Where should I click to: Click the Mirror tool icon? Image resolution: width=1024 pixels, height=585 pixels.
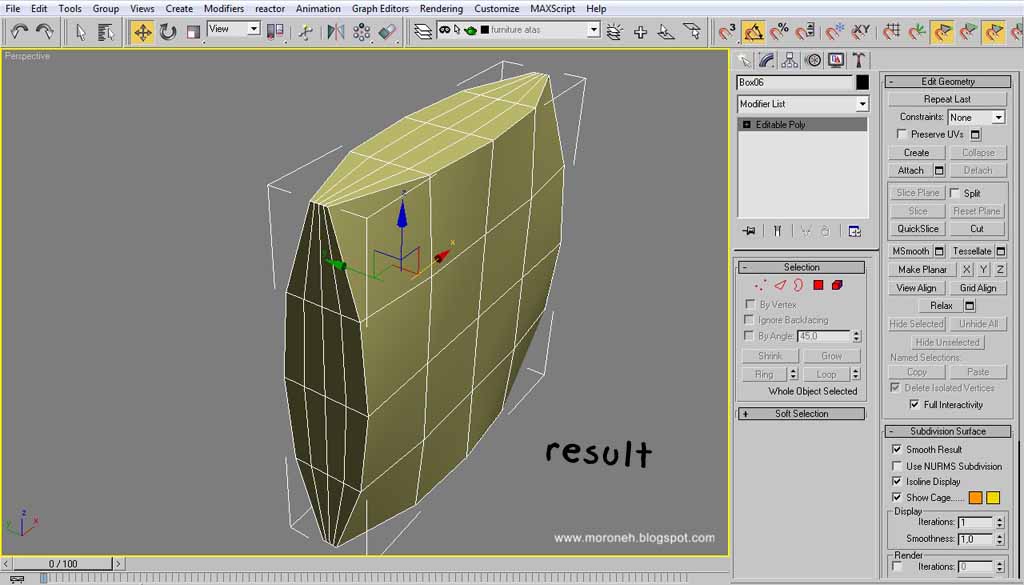click(336, 31)
